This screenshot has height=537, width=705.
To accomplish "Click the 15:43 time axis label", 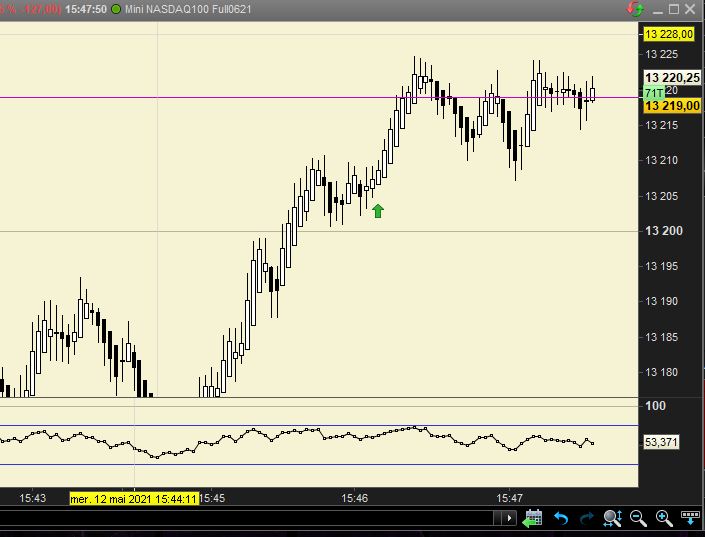I will (32, 498).
